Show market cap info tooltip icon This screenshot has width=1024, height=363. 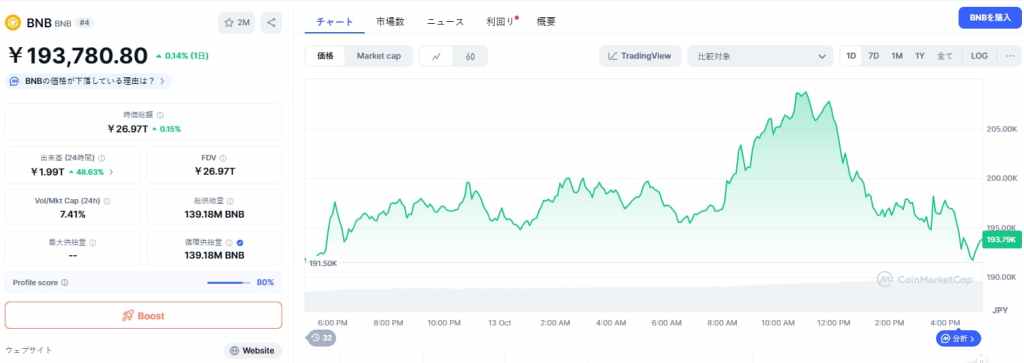[161, 115]
